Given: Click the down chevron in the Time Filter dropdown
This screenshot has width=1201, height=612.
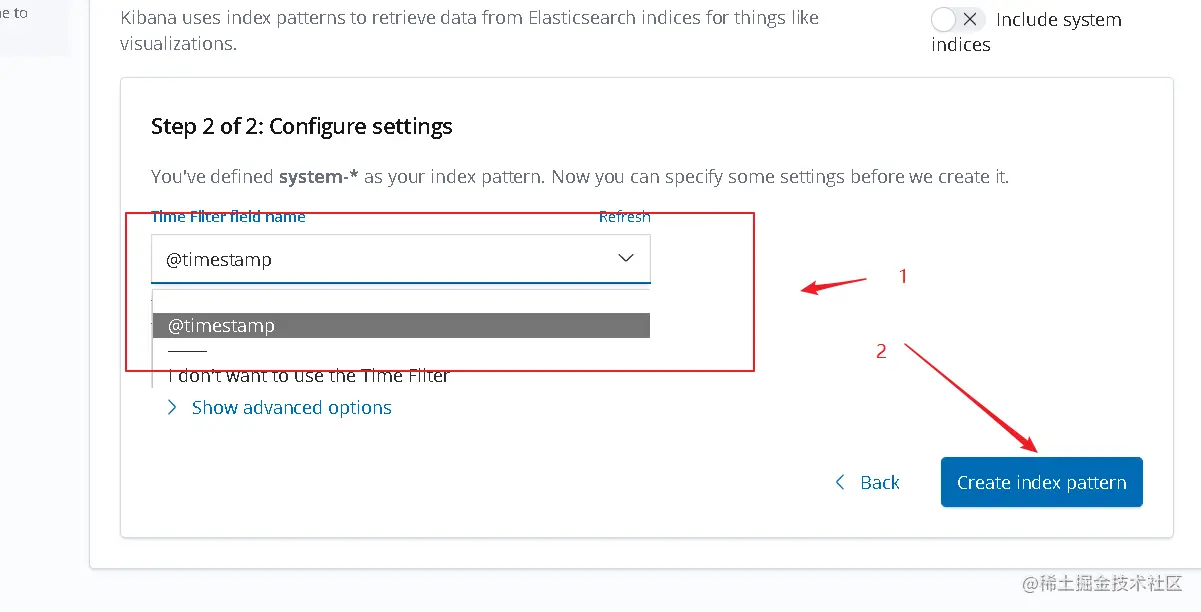Looking at the screenshot, I should [626, 259].
